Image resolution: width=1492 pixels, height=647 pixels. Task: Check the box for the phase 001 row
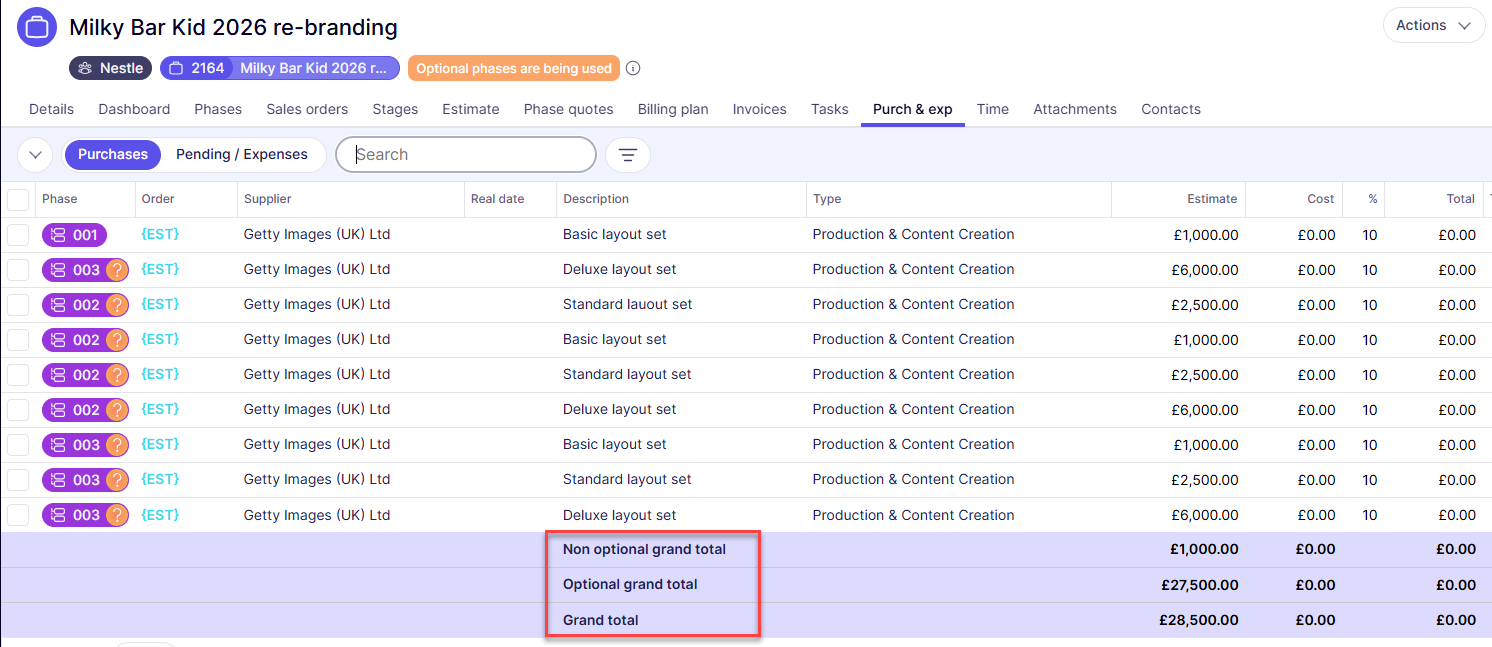click(x=18, y=235)
